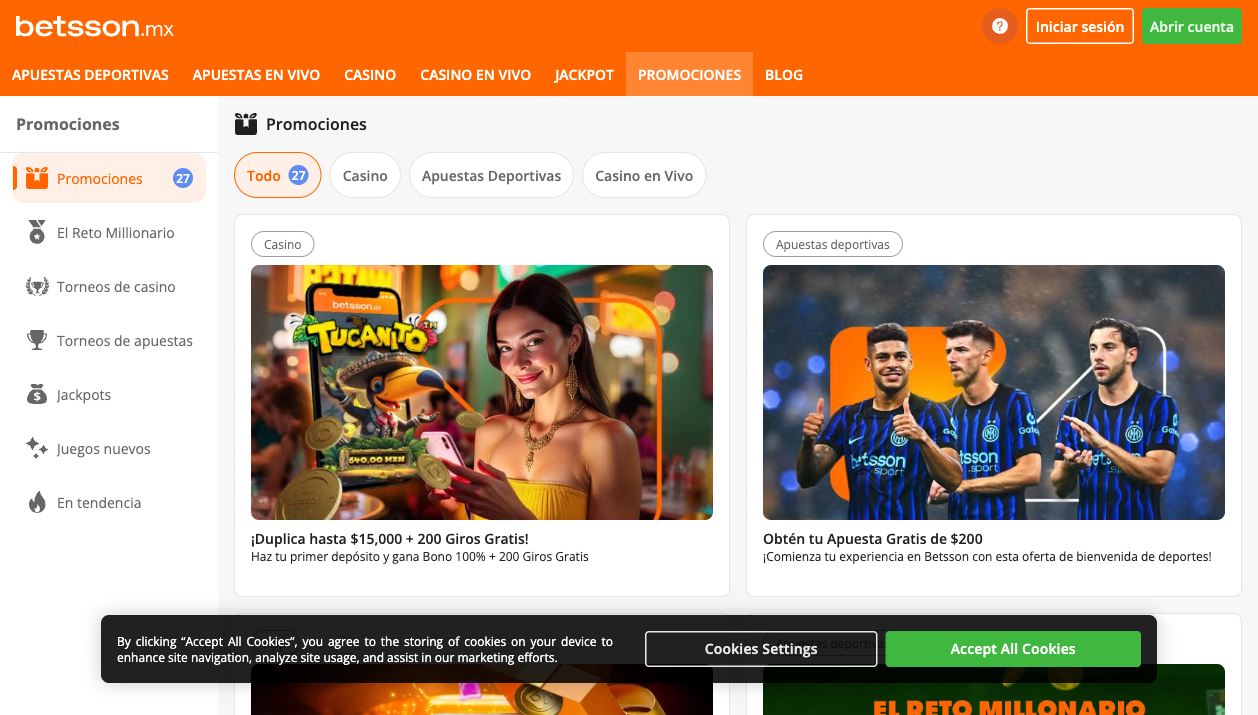Click the money bag Jackpots icon
Image resolution: width=1258 pixels, height=715 pixels.
[x=37, y=394]
